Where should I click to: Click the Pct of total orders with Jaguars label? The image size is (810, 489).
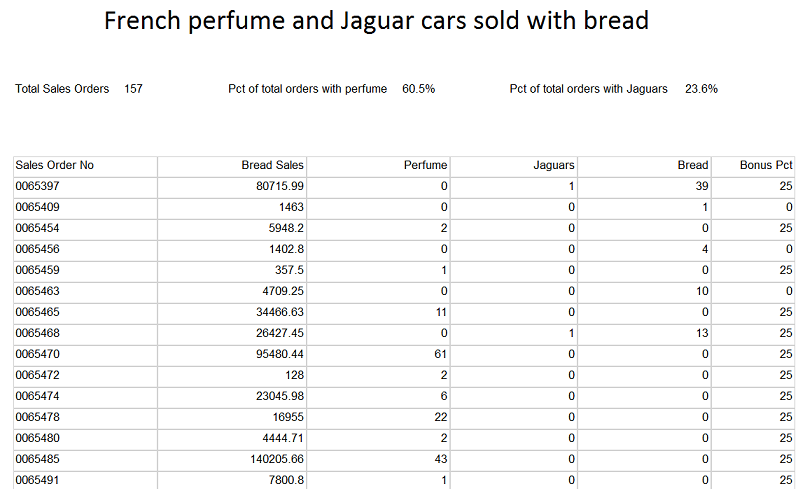click(588, 89)
